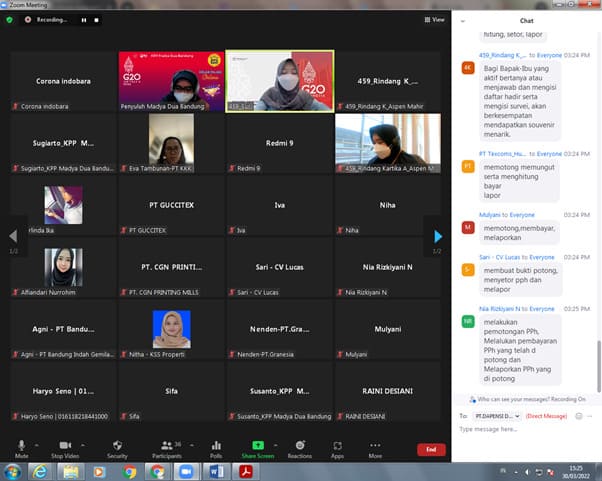Open the More menu in toolbar

click(375, 445)
